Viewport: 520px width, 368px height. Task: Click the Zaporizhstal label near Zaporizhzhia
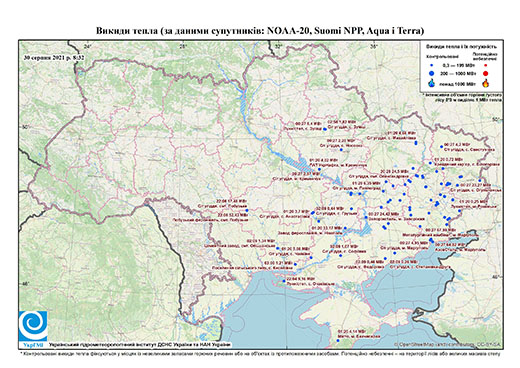[x=396, y=219]
